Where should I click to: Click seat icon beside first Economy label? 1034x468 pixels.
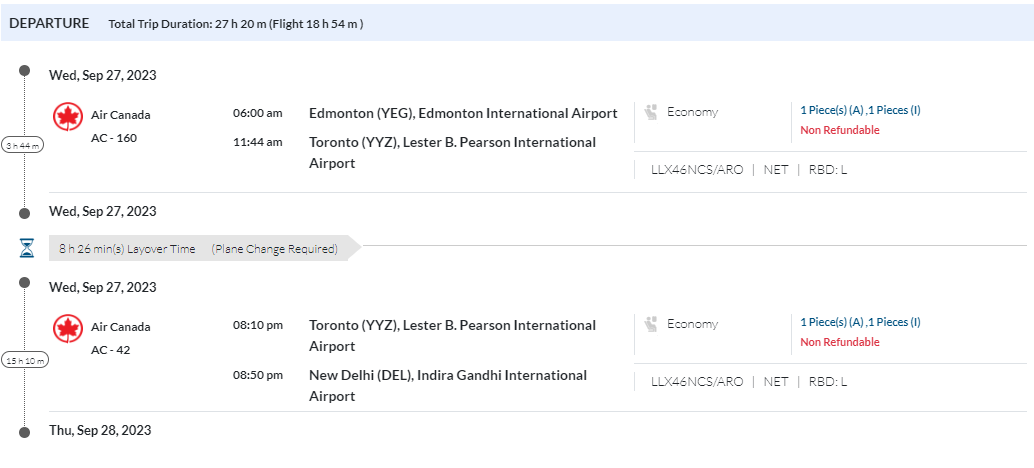tap(651, 112)
